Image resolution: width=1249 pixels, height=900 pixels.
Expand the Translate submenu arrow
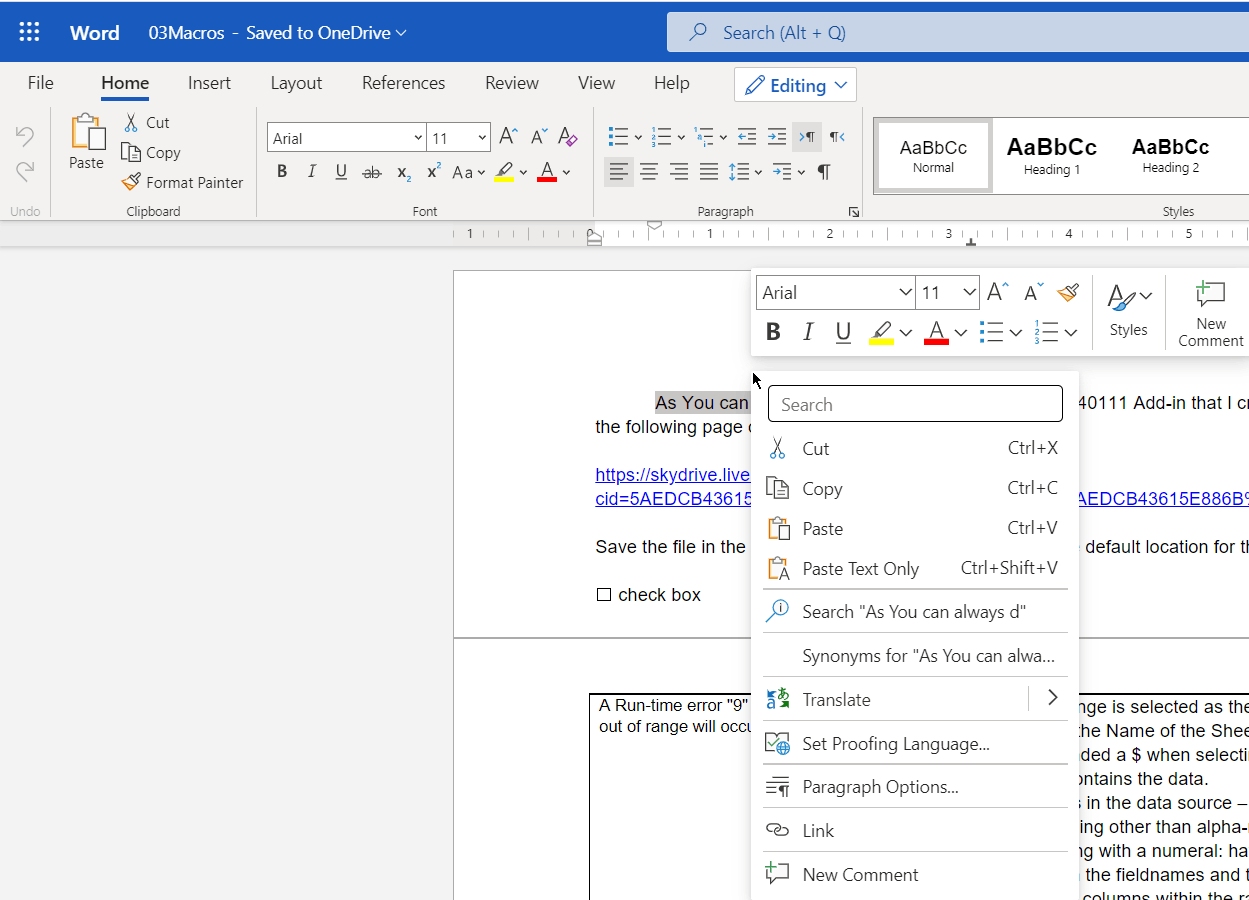click(x=1052, y=698)
